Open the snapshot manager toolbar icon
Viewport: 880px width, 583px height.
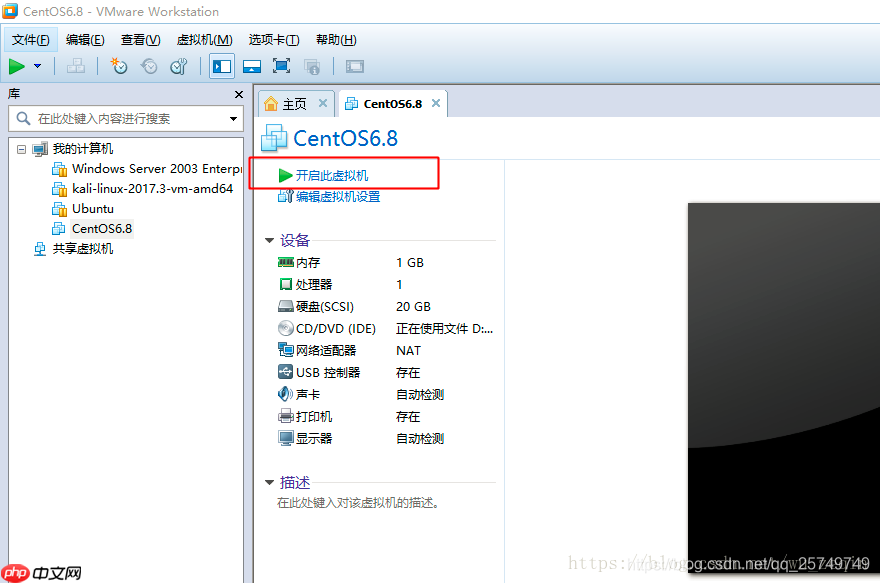tap(178, 66)
